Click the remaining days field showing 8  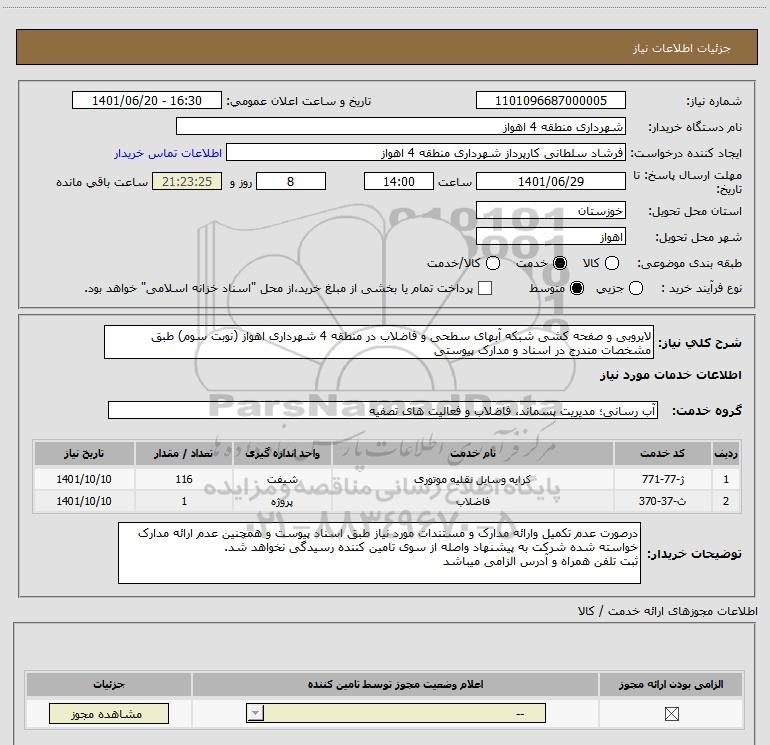tap(291, 181)
